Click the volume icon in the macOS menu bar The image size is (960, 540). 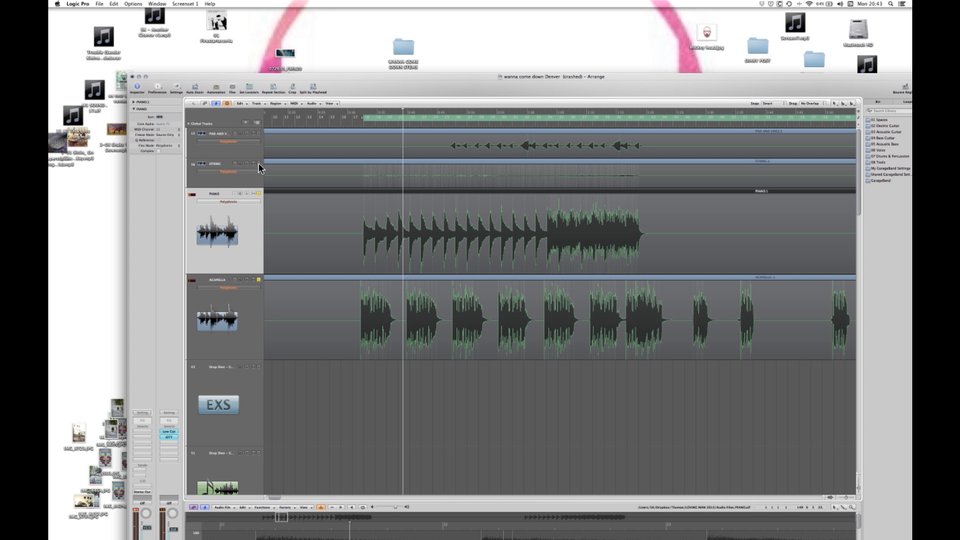coord(839,4)
